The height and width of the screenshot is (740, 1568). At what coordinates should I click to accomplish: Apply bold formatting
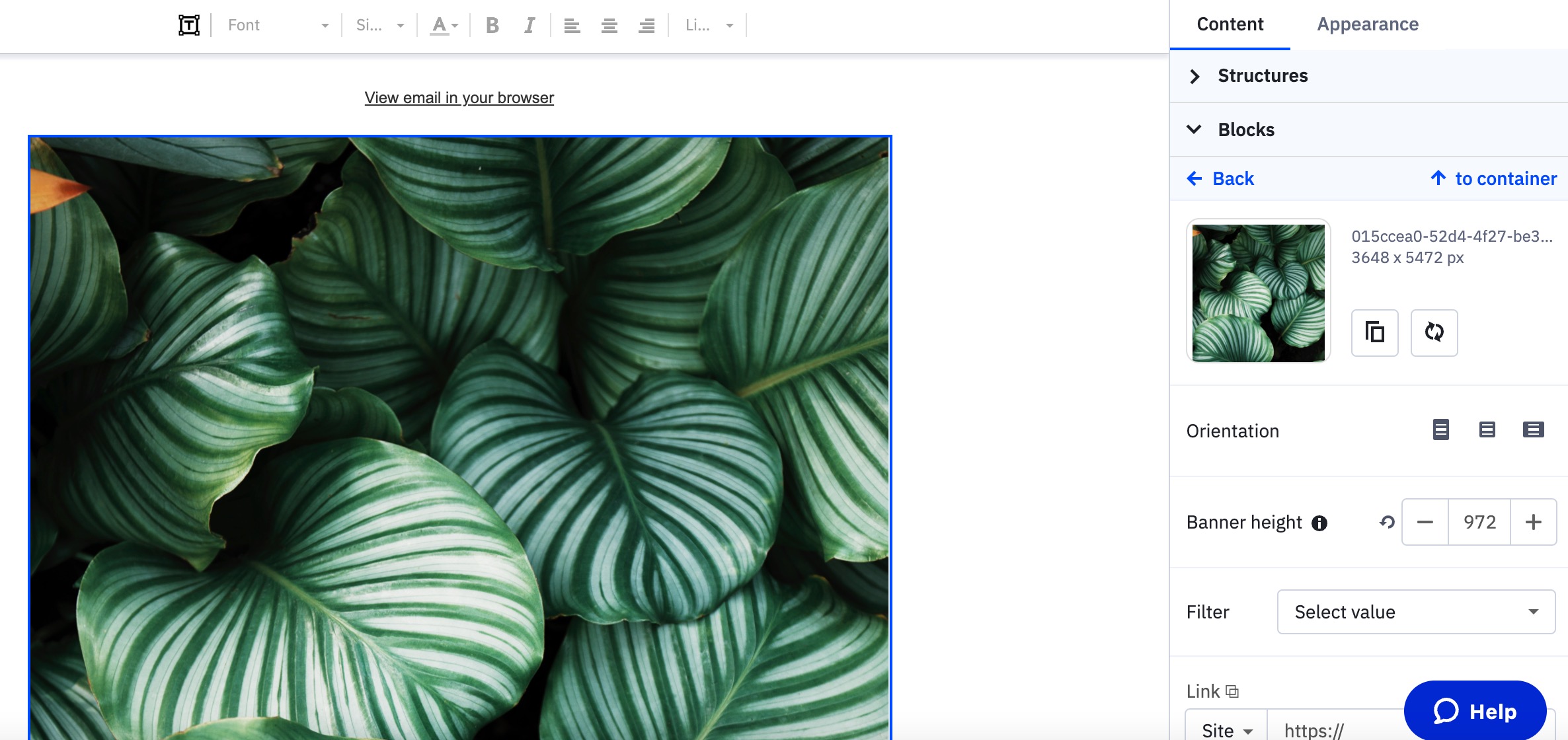(x=492, y=25)
